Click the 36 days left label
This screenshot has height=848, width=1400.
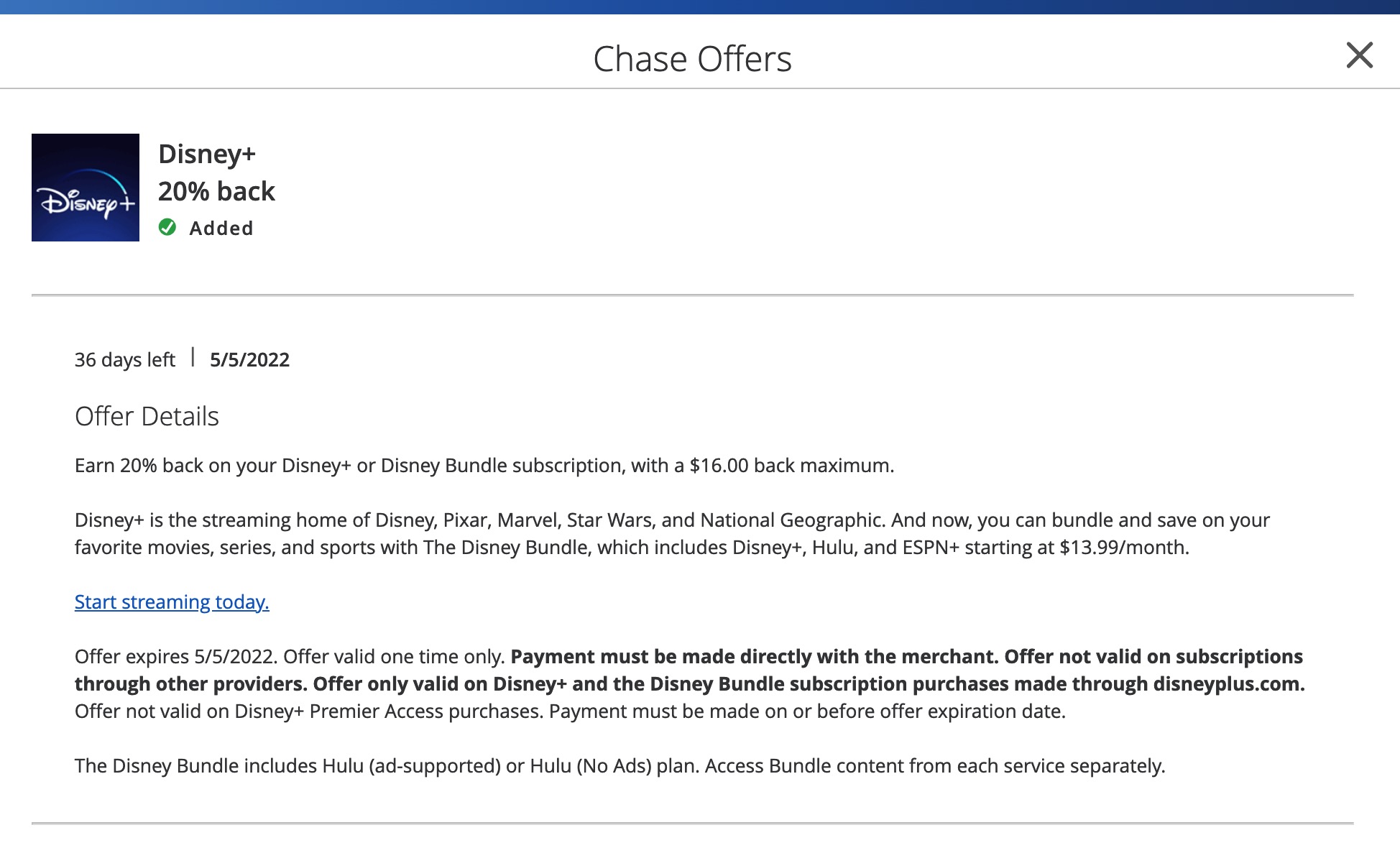(124, 359)
